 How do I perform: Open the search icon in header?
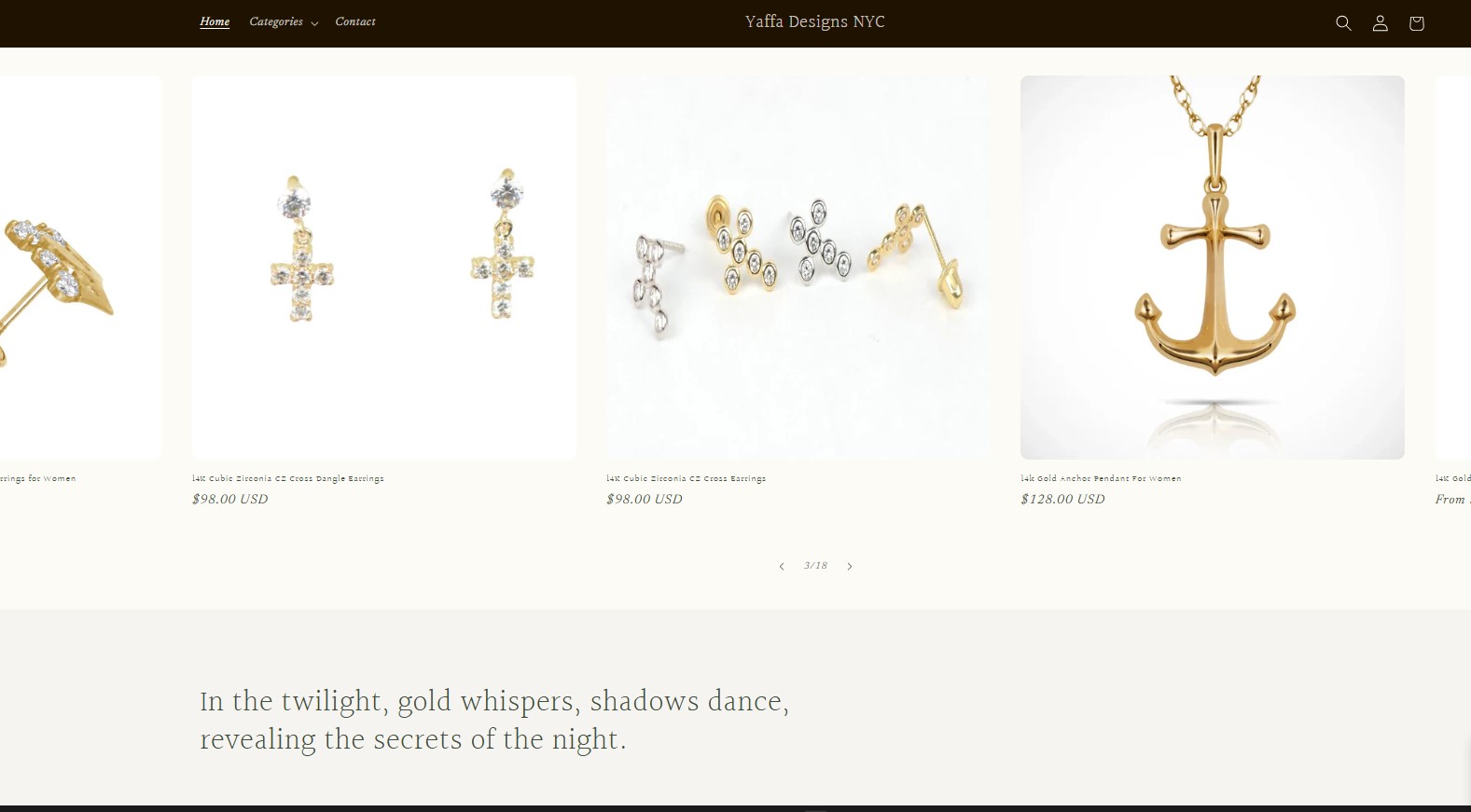[x=1343, y=23]
